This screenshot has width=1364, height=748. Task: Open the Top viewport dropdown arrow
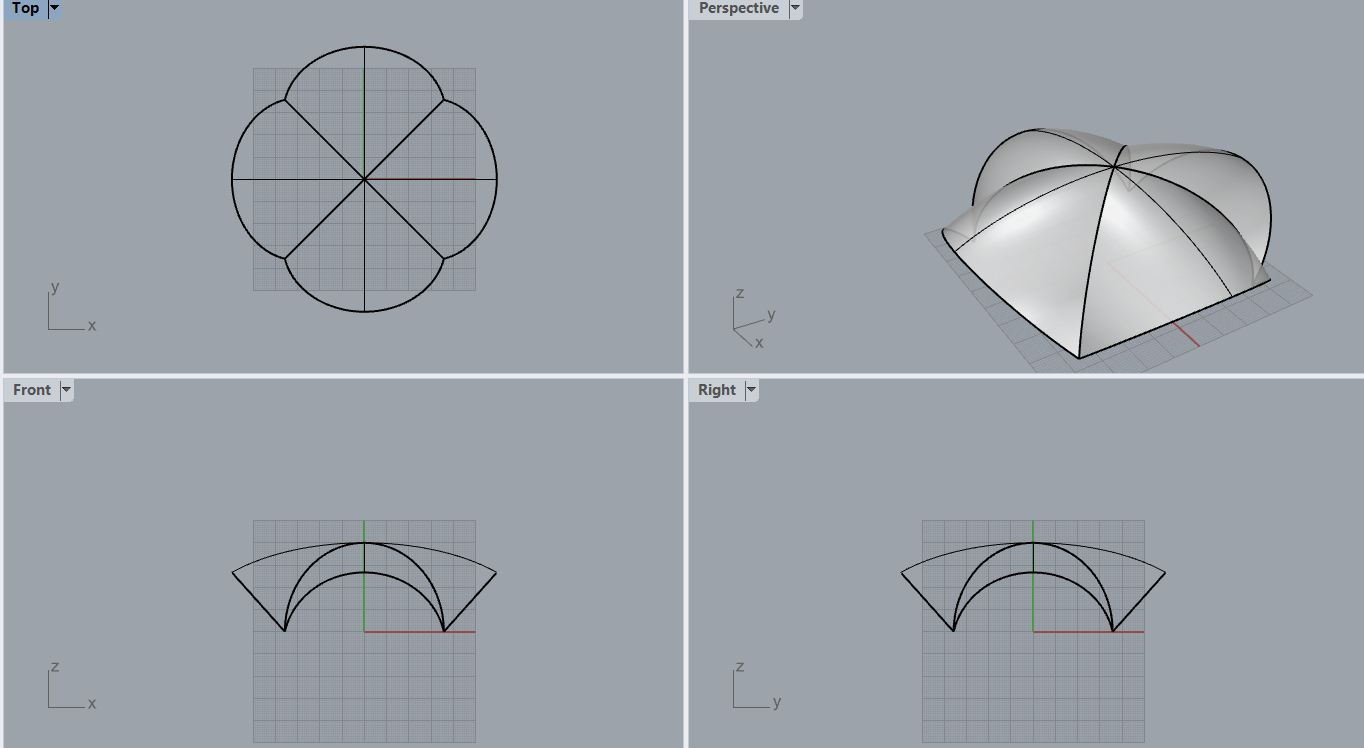click(54, 8)
